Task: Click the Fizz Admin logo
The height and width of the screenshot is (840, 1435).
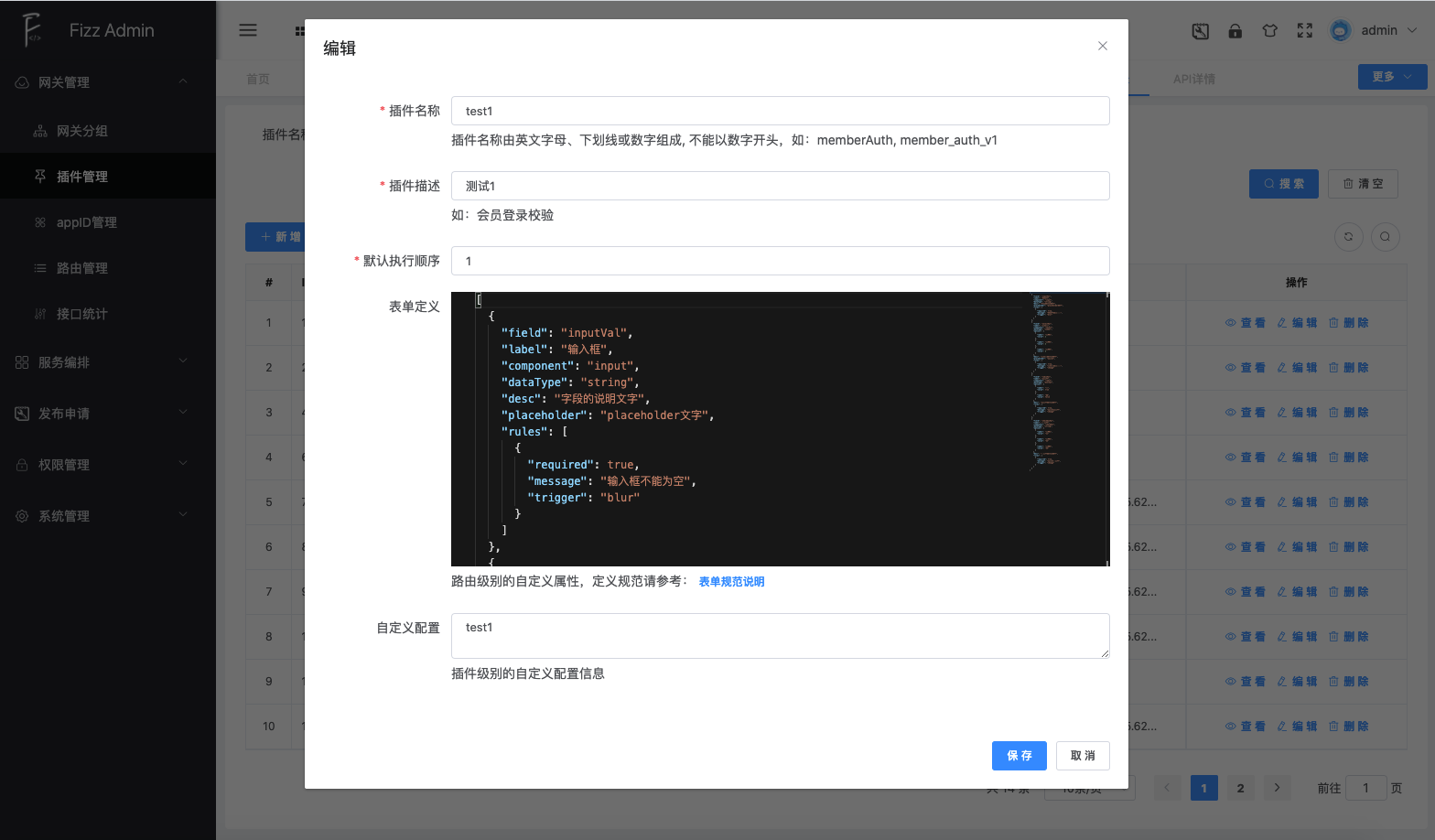Action: coord(33,30)
